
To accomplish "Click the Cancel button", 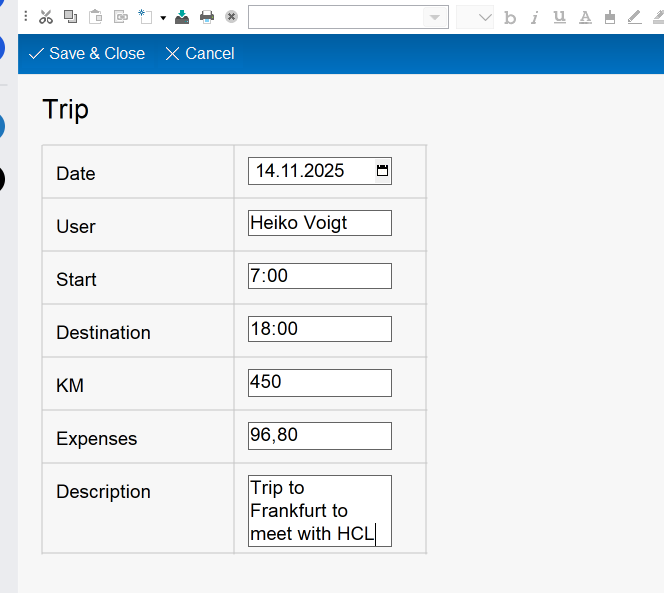I will point(200,54).
